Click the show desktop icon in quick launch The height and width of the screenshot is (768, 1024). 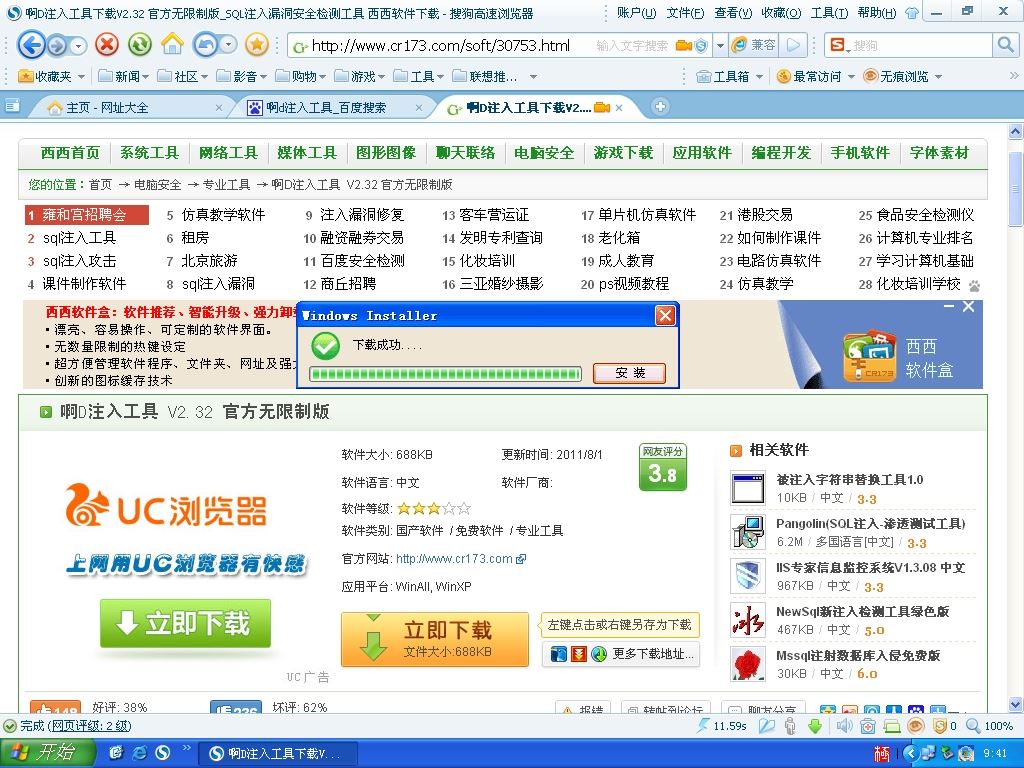click(x=116, y=753)
